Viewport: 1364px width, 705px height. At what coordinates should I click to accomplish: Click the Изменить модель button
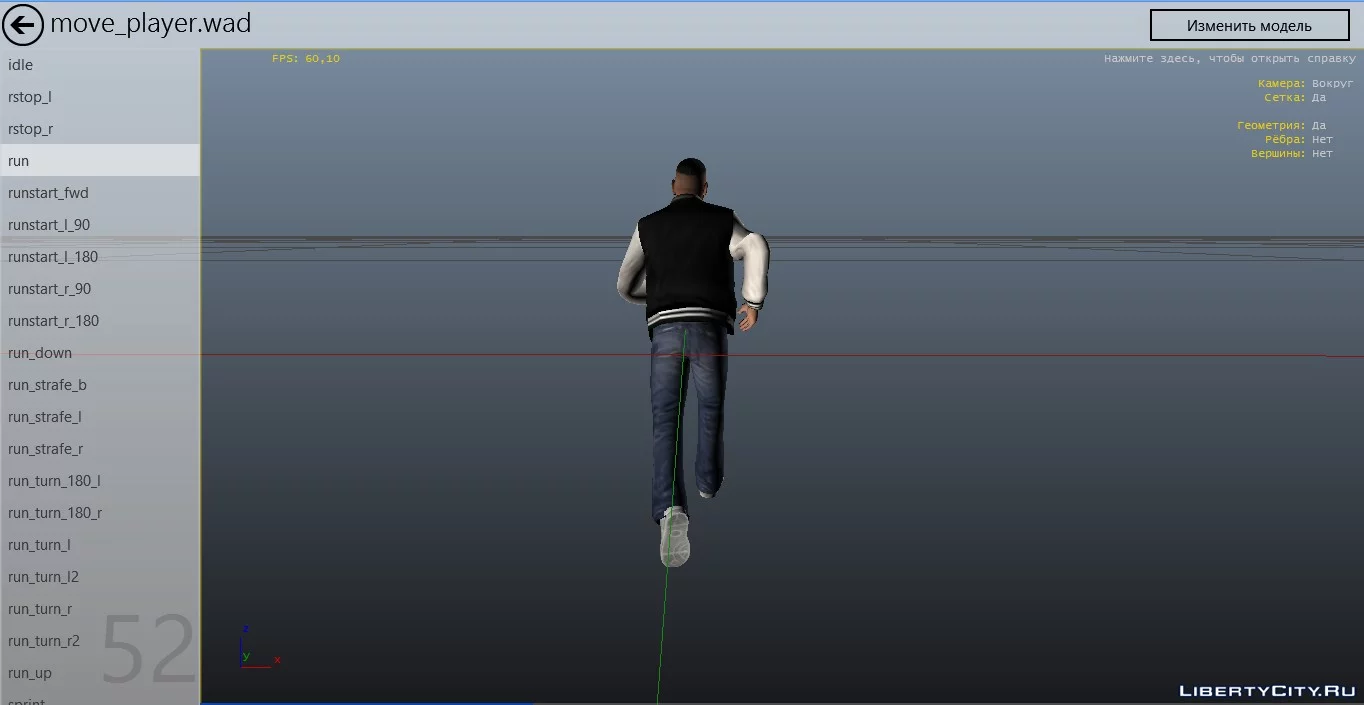[1249, 25]
